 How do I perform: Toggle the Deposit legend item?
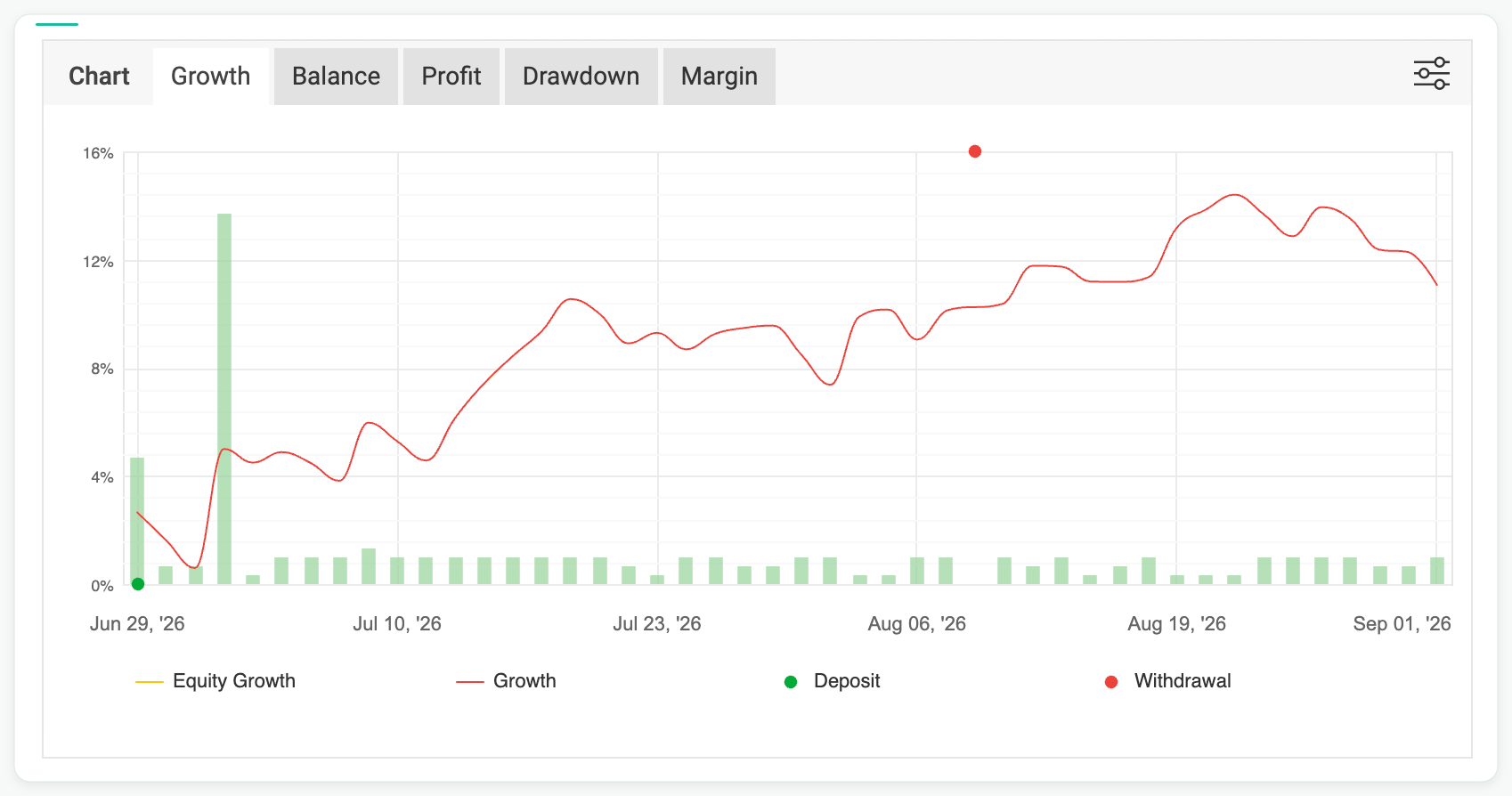tap(832, 681)
